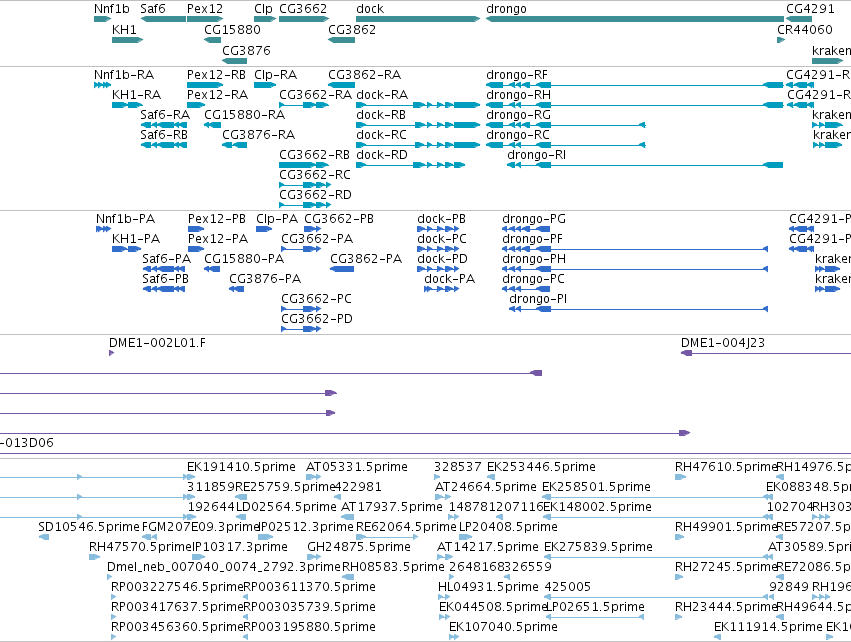The width and height of the screenshot is (851, 642).
Task: Click the Saf6 gene label
Action: [x=153, y=9]
